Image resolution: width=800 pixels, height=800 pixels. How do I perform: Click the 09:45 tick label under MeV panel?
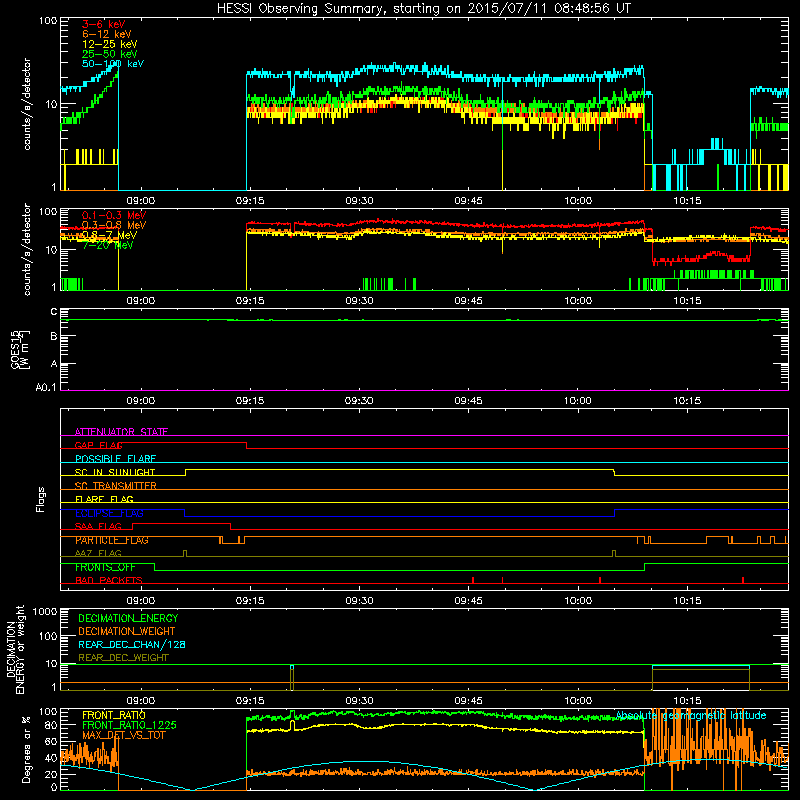[x=468, y=301]
